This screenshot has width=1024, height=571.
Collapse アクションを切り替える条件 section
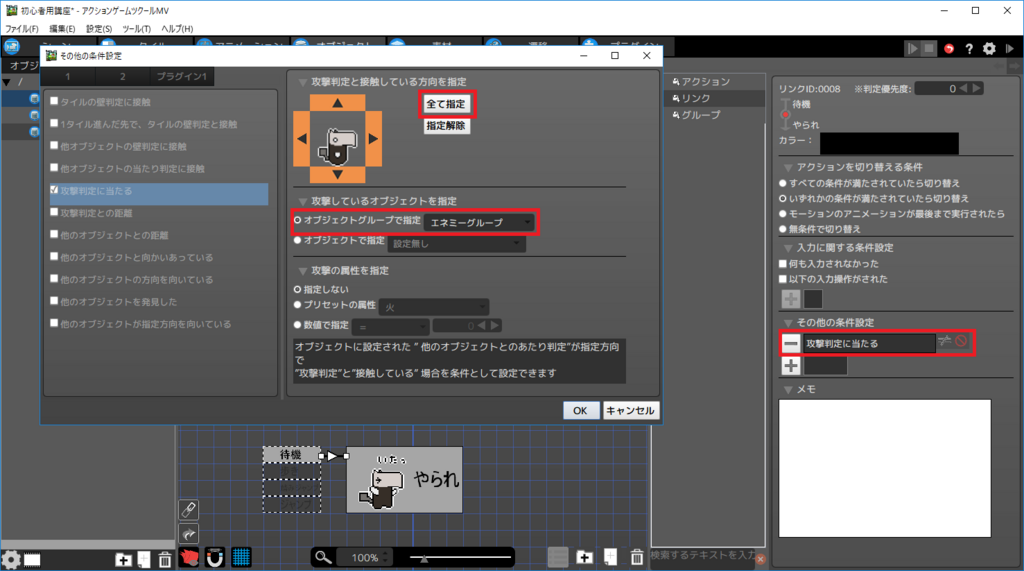pyautogui.click(x=788, y=167)
